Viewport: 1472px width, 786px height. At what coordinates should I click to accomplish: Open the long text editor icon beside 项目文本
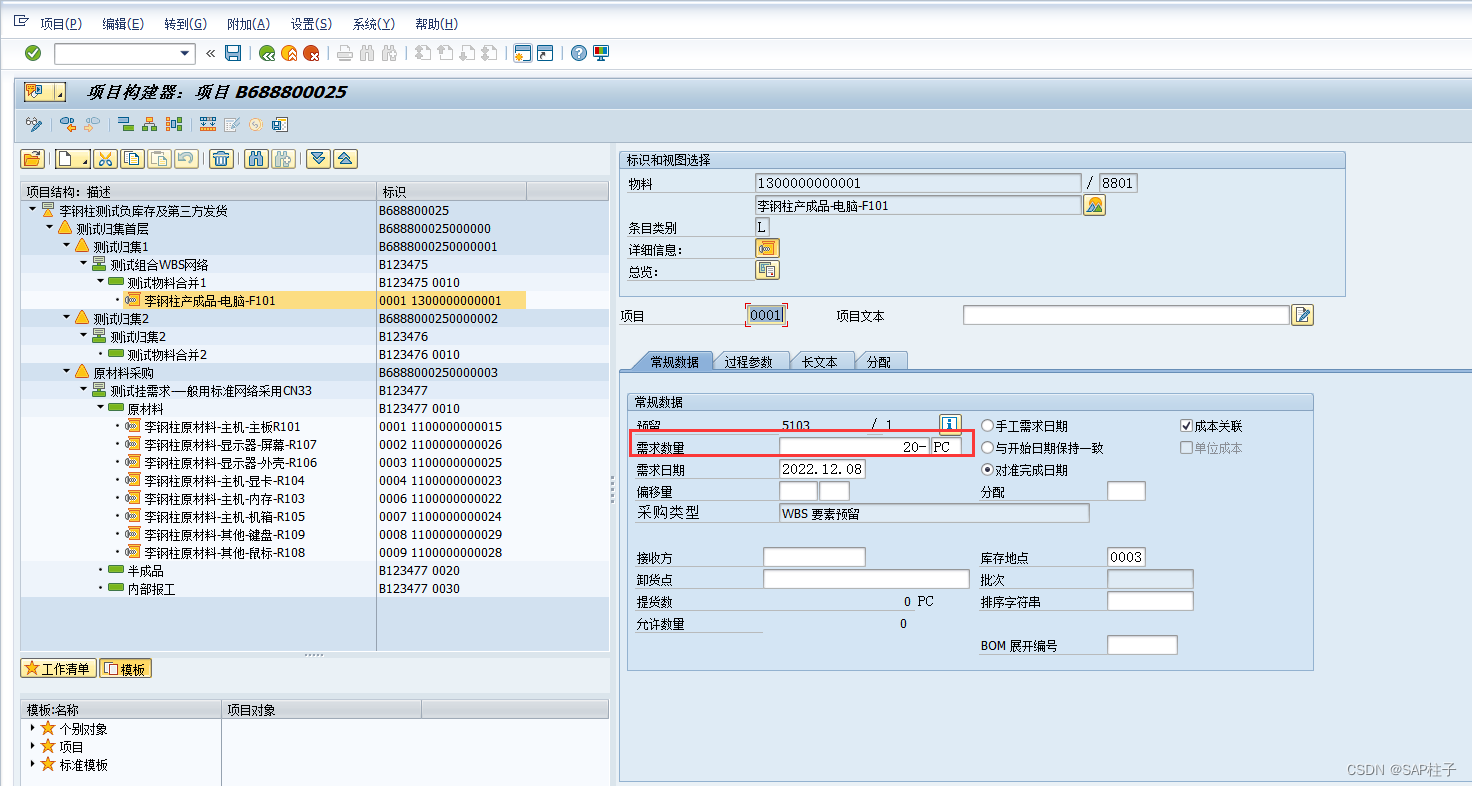[1302, 315]
